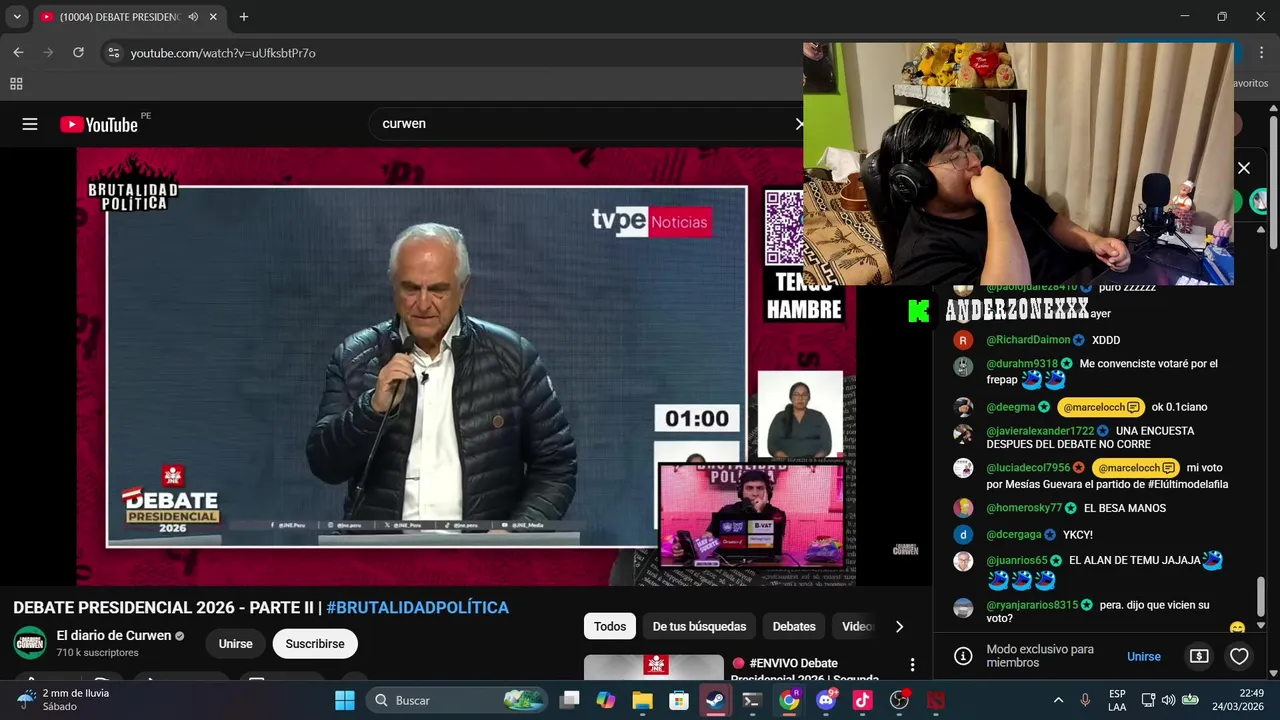This screenshot has width=1280, height=720.
Task: Open a new browser tab with plus
Action: (243, 17)
